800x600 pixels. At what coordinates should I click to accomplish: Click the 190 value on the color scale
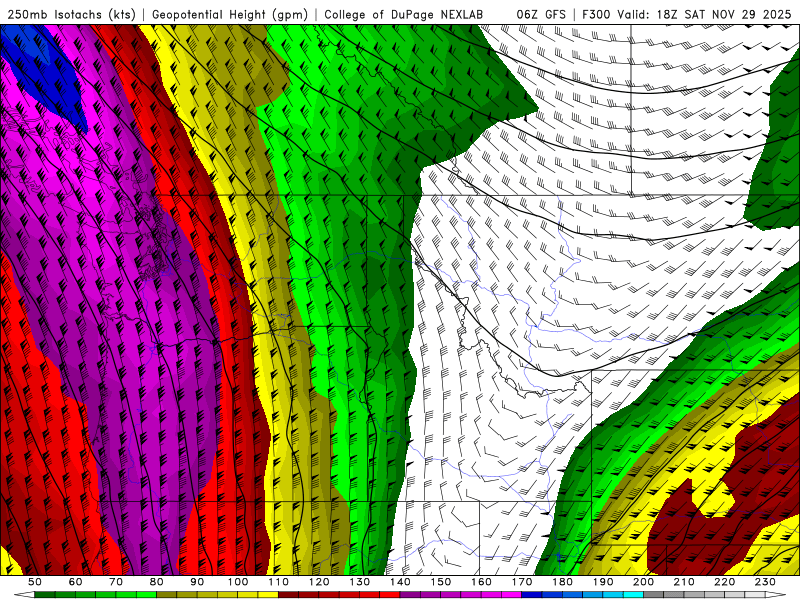(604, 582)
